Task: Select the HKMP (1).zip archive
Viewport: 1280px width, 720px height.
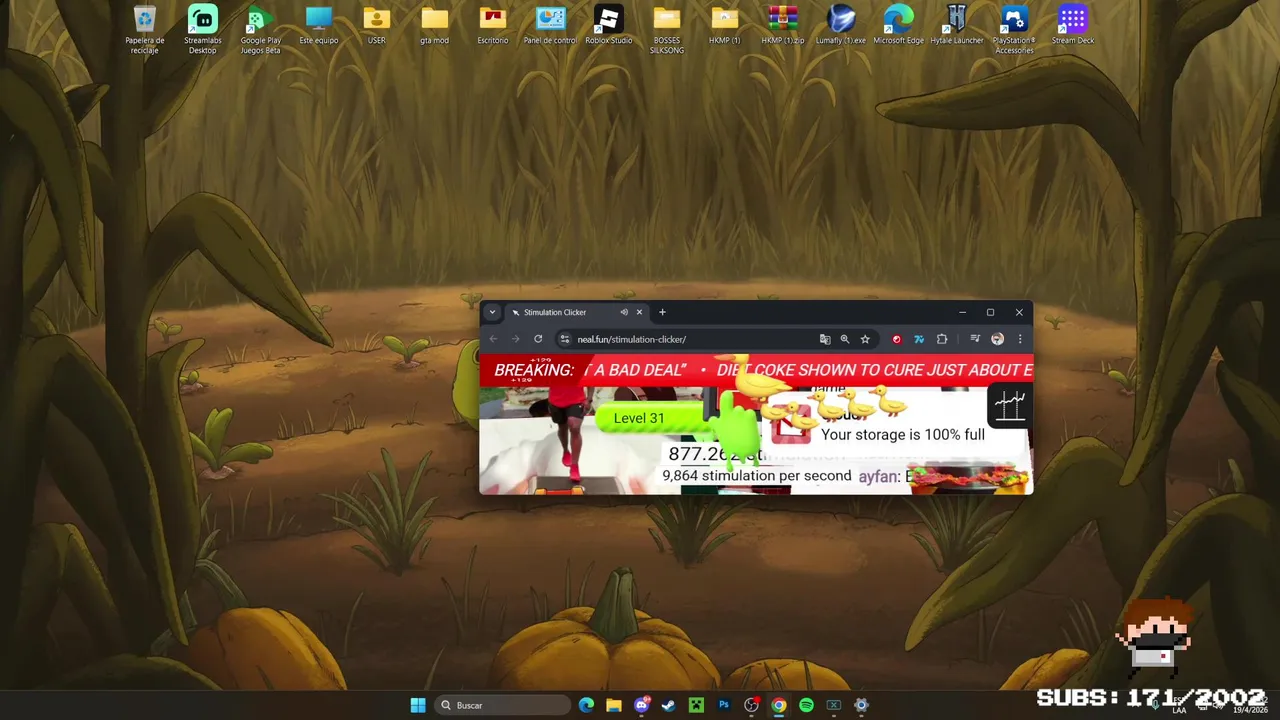Action: click(x=783, y=25)
